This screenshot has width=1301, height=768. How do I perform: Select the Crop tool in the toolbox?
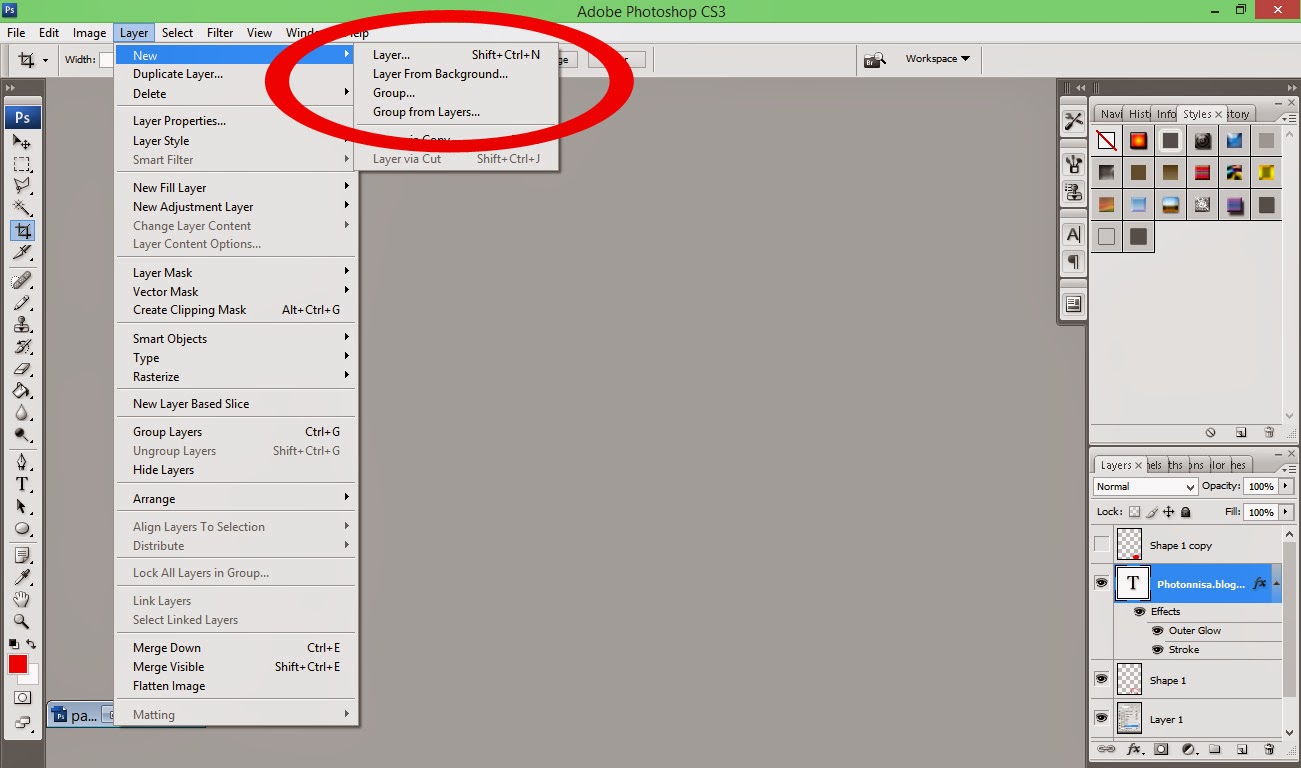click(x=22, y=231)
